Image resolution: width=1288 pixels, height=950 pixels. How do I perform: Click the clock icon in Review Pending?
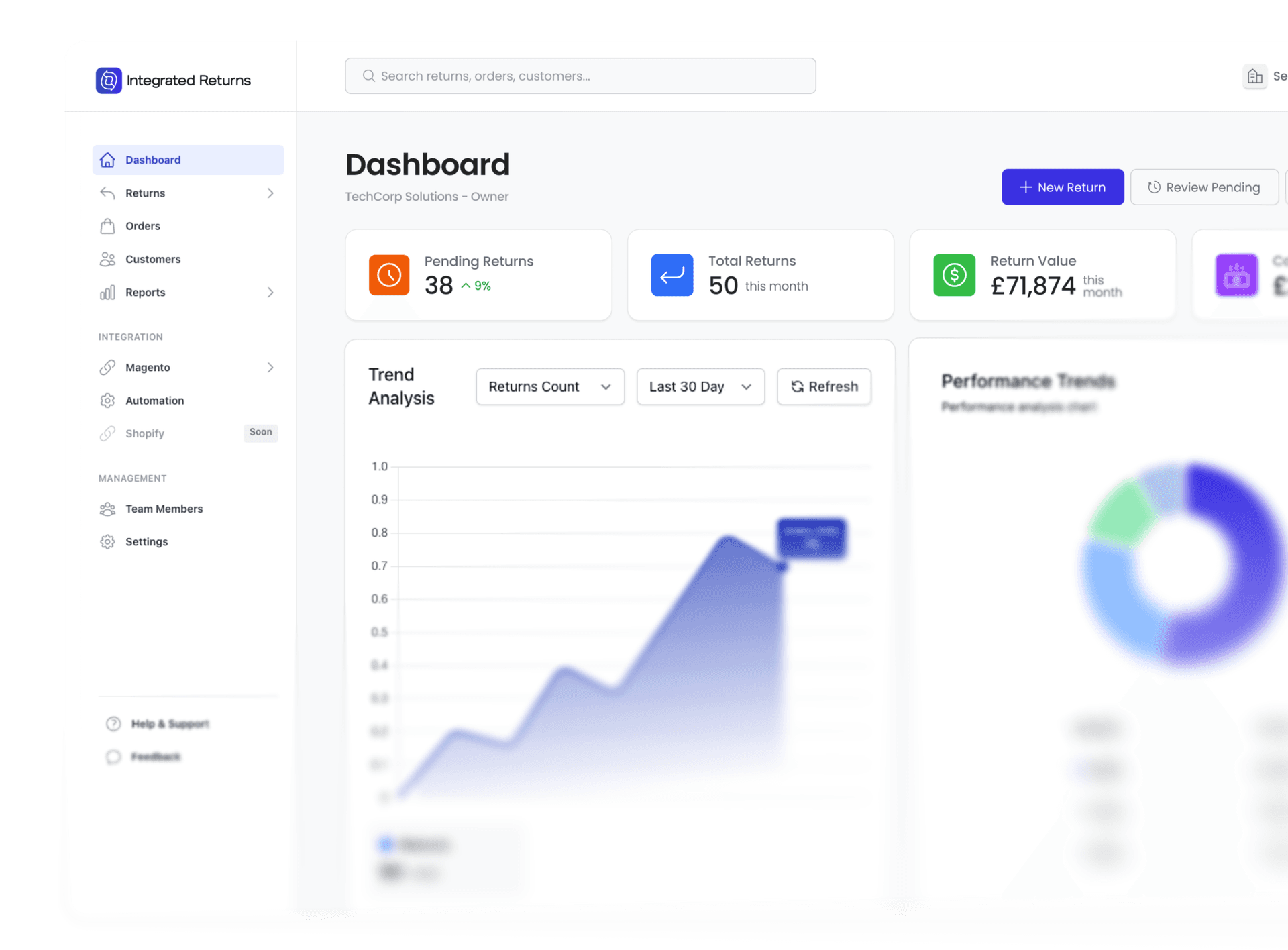tap(1154, 187)
